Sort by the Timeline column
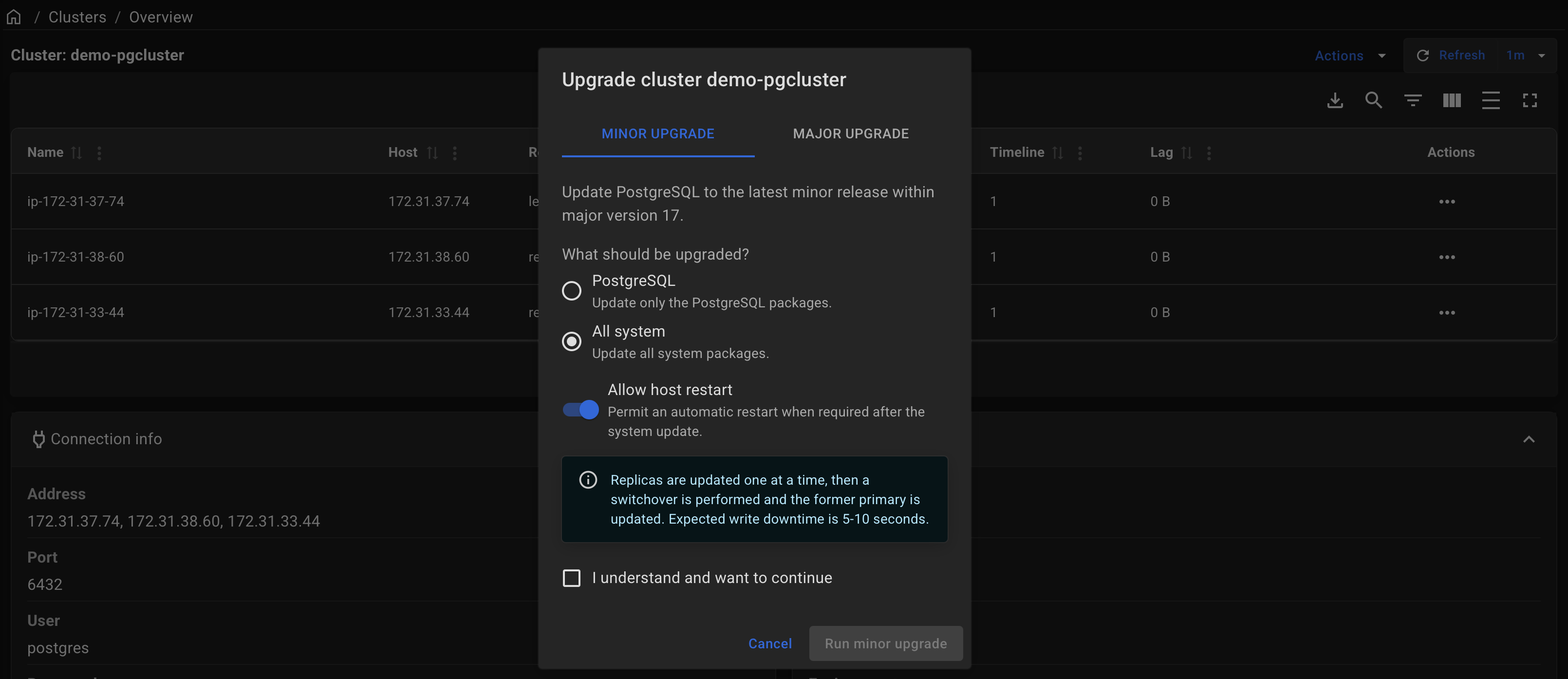 point(1058,153)
